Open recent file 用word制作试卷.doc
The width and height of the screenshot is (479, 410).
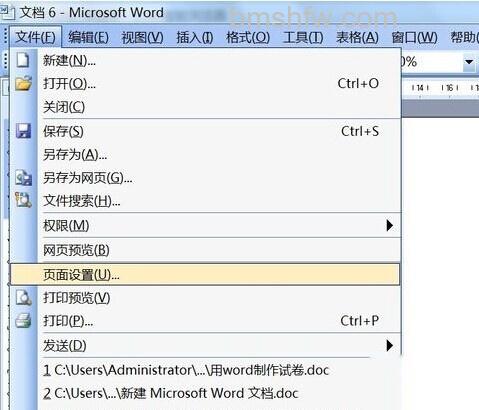[x=187, y=370]
